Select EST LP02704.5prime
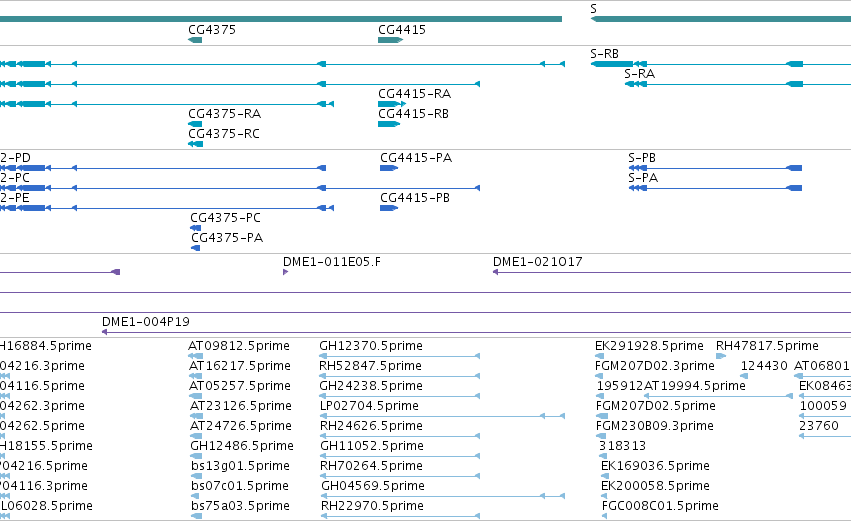851x521 pixels. point(369,406)
